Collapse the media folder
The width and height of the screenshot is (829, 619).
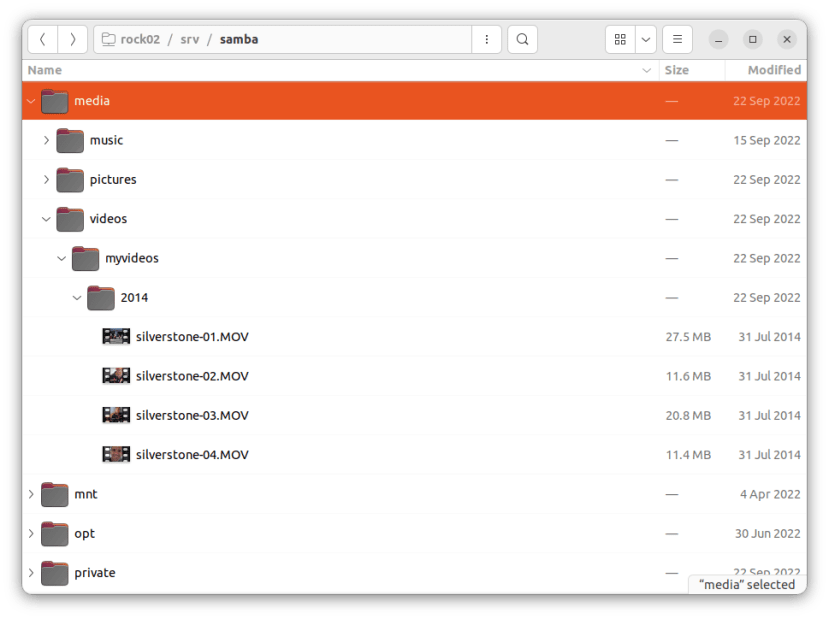tap(31, 101)
